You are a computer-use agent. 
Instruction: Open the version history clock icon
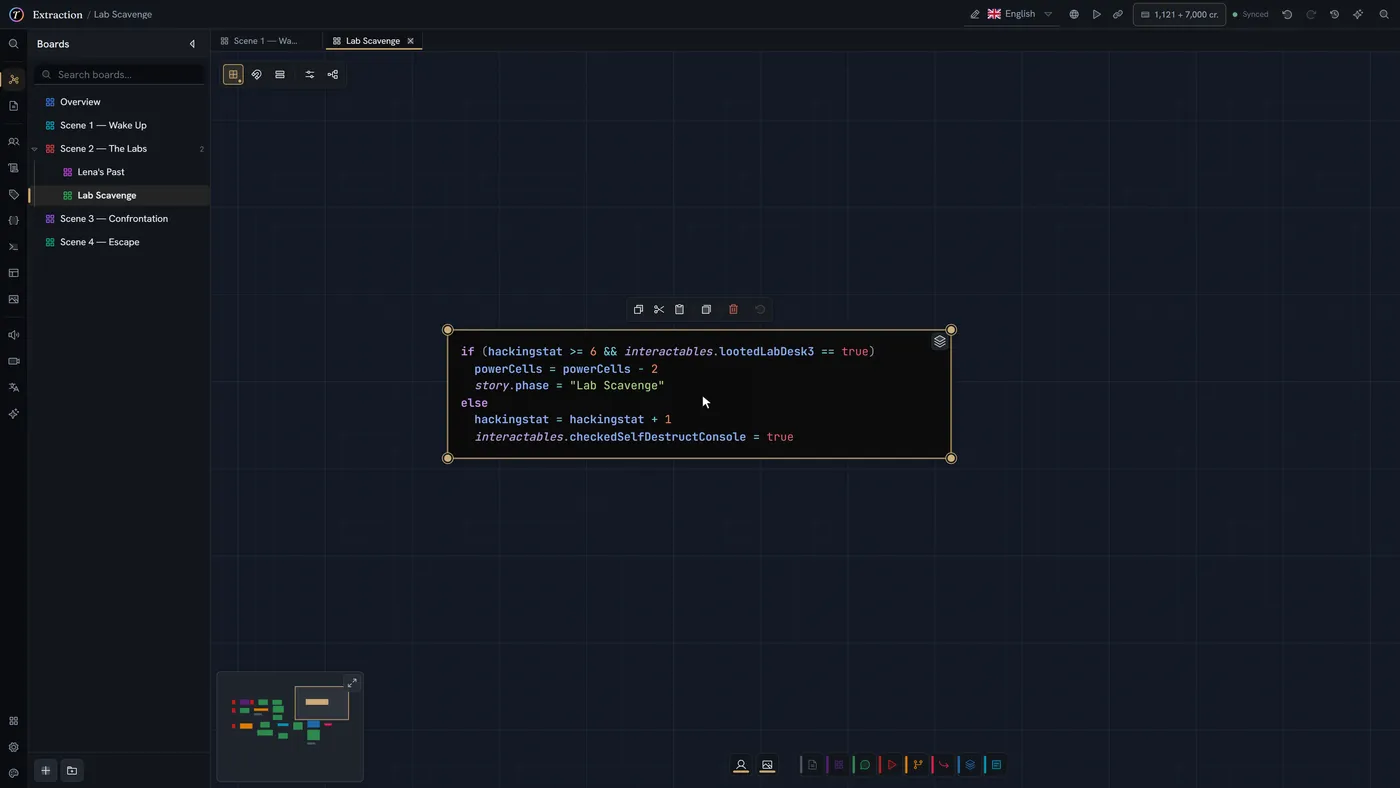tap(1334, 15)
